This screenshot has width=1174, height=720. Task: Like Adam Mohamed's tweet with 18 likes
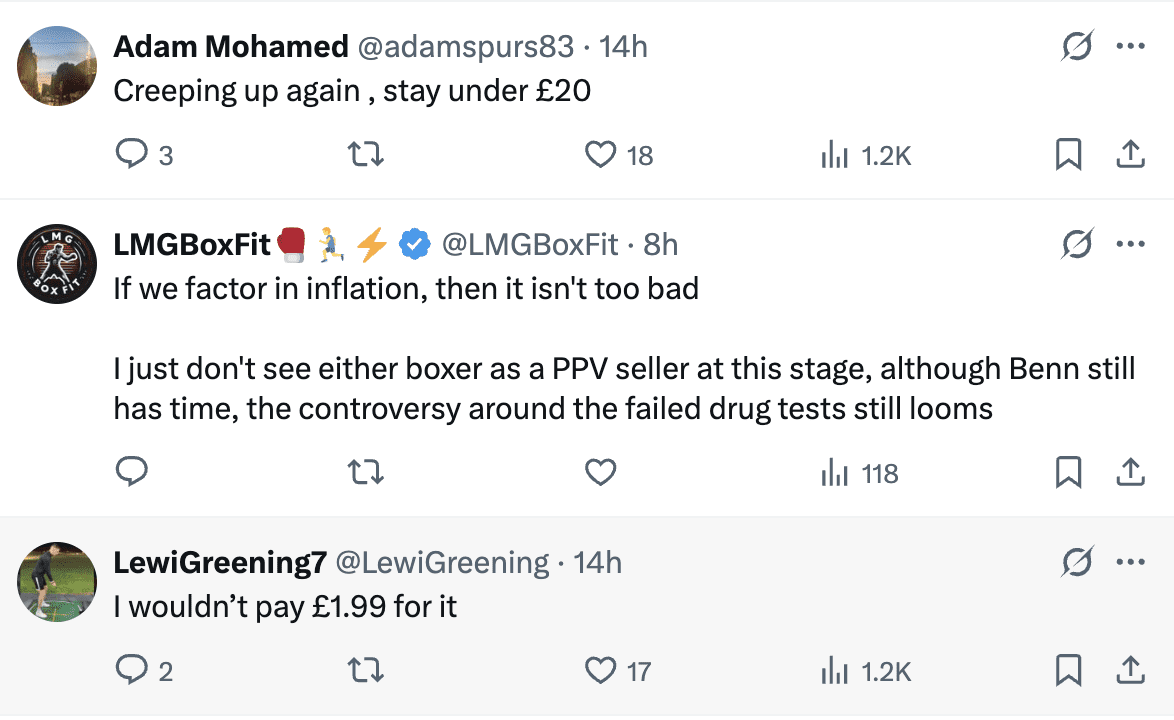tap(600, 155)
